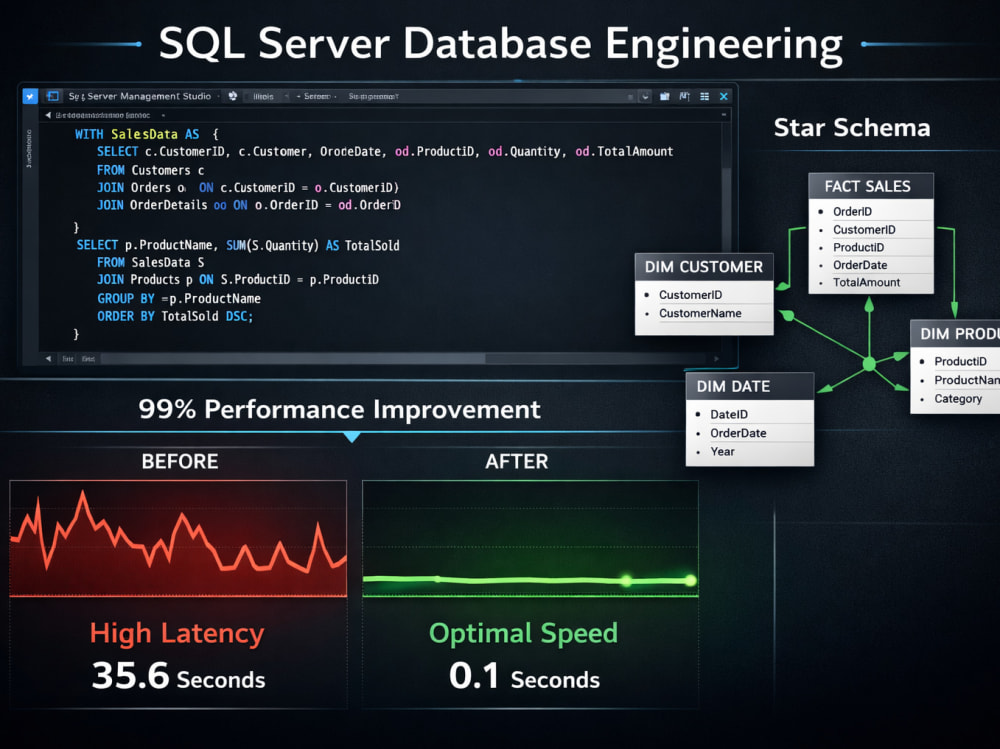
Task: Click the '0.1 Seconds' value
Action: coord(524,676)
